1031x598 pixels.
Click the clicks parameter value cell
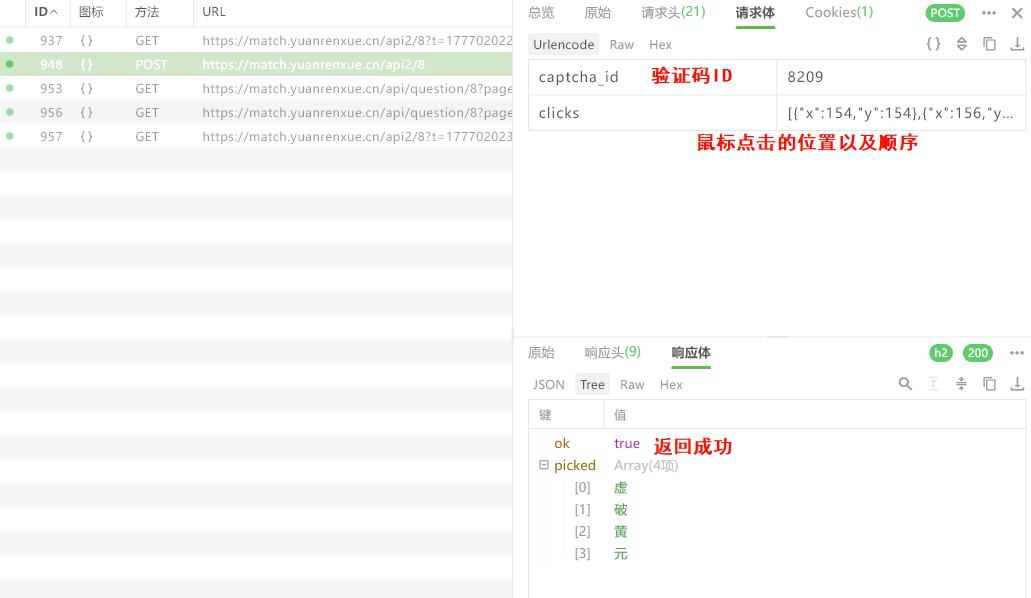[901, 113]
